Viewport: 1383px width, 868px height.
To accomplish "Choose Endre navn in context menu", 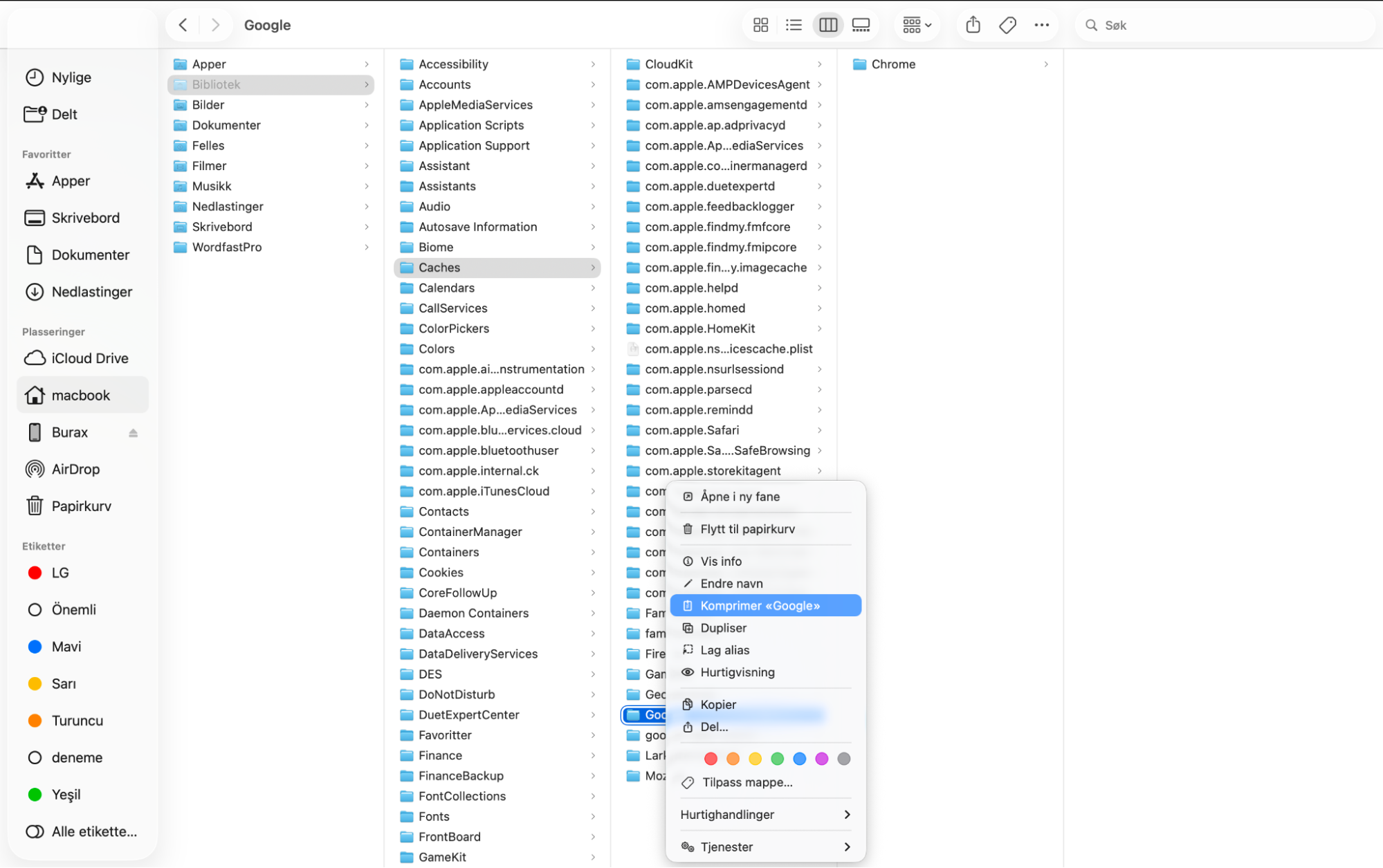I will pos(765,584).
